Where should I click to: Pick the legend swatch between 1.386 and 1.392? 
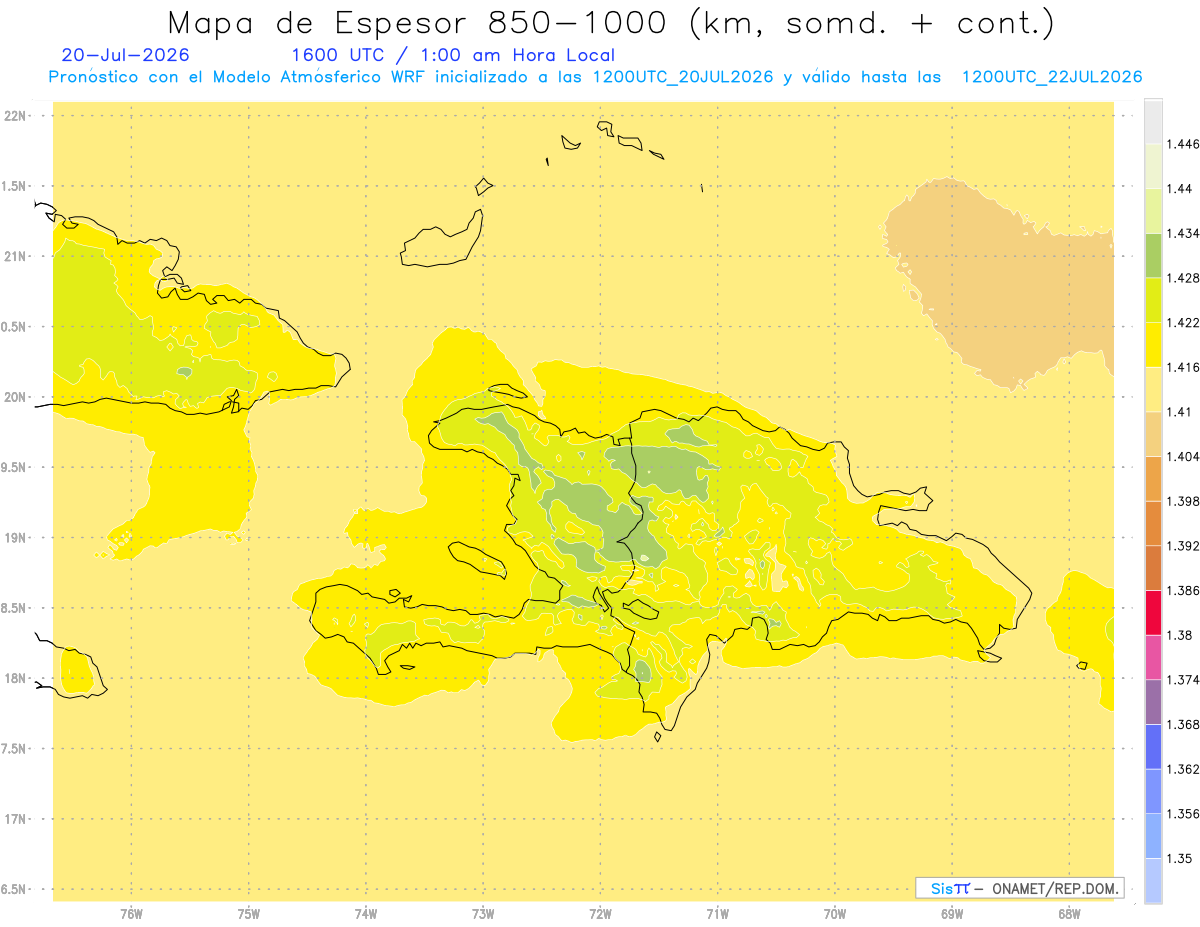tap(1153, 568)
